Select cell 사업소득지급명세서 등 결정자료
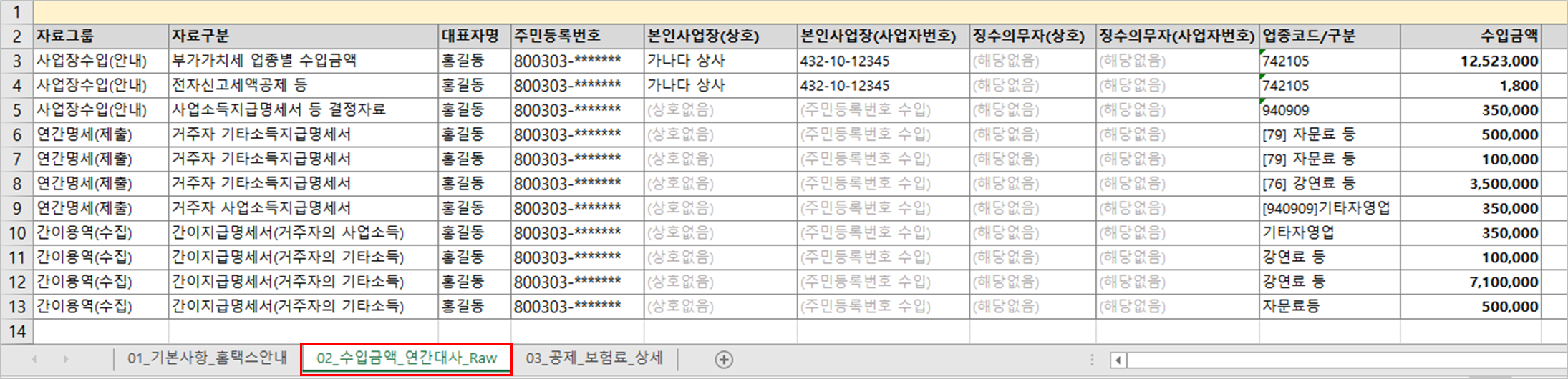The width and height of the screenshot is (1568, 379). click(304, 110)
